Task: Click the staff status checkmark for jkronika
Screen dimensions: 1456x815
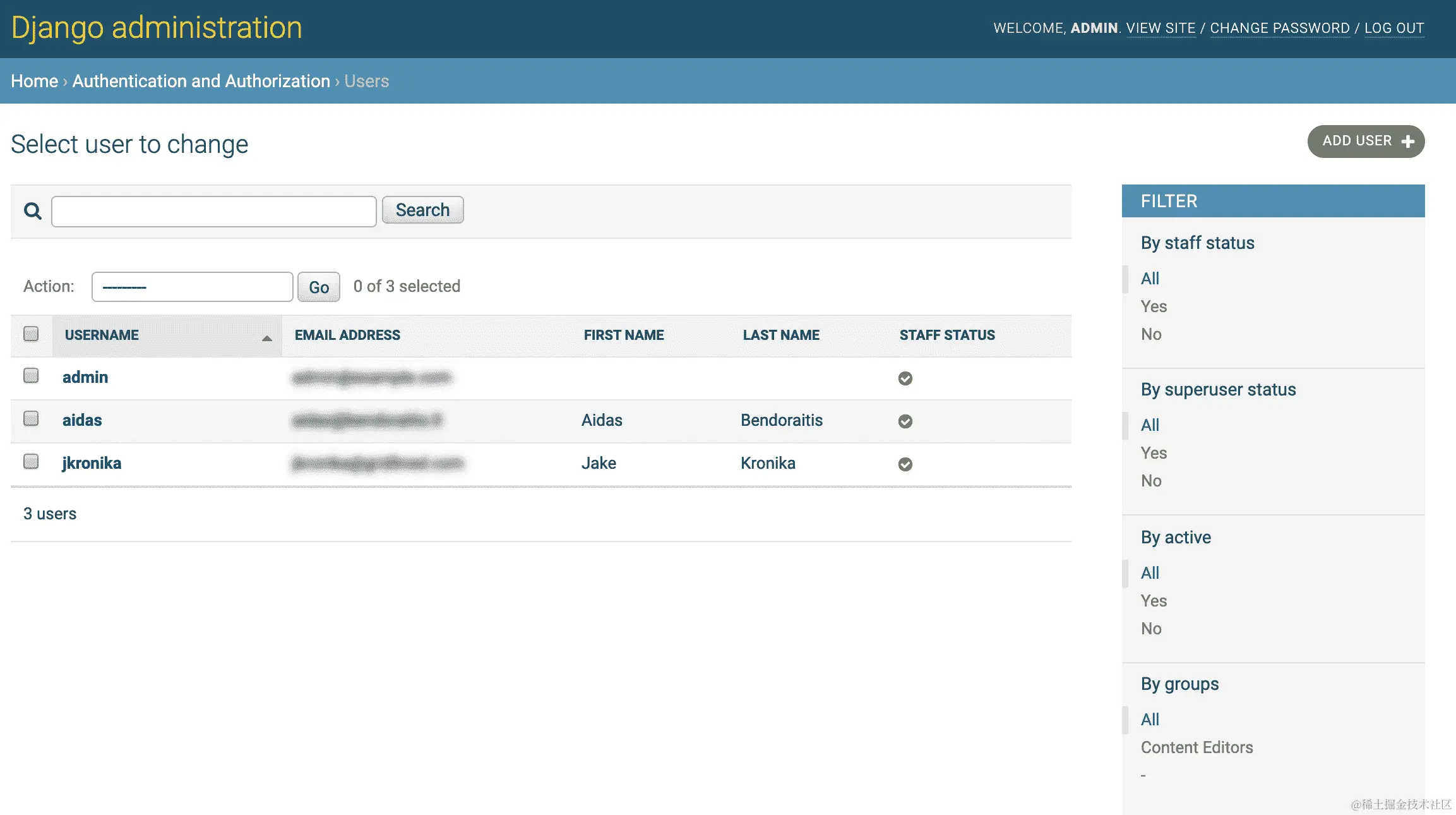Action: pyautogui.click(x=905, y=464)
